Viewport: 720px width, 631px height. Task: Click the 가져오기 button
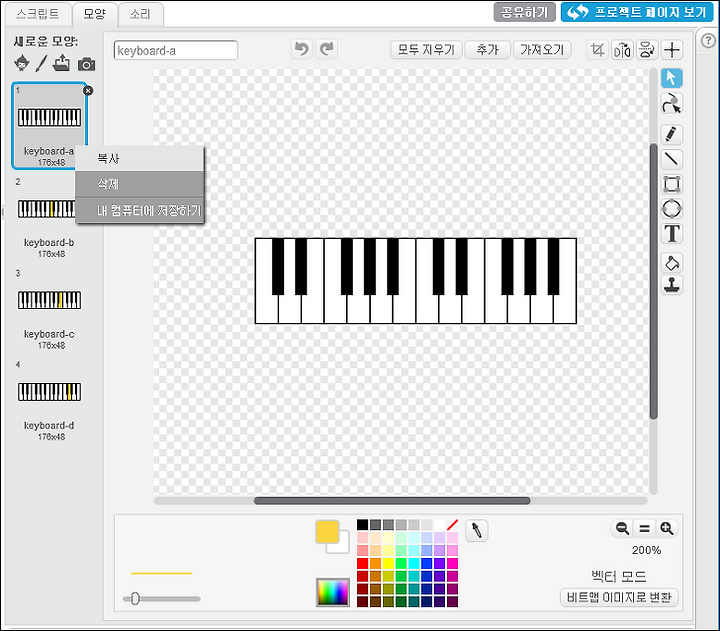542,50
